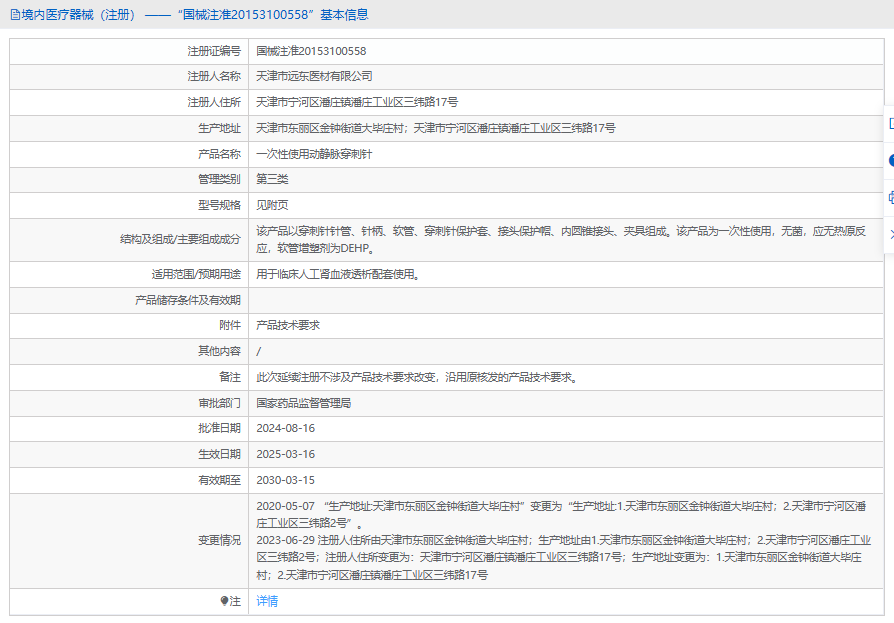Image resolution: width=894 pixels, height=623 pixels.
Task: Click the 其他内容 label
Action: coord(220,351)
